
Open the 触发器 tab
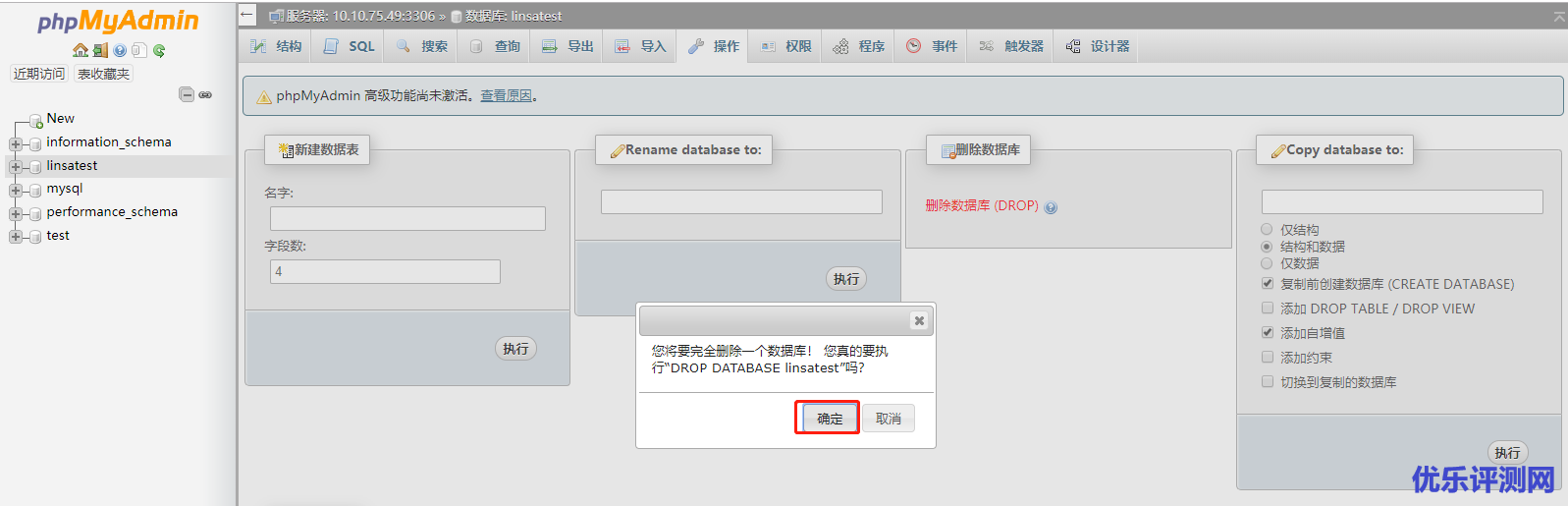pyautogui.click(x=1010, y=46)
